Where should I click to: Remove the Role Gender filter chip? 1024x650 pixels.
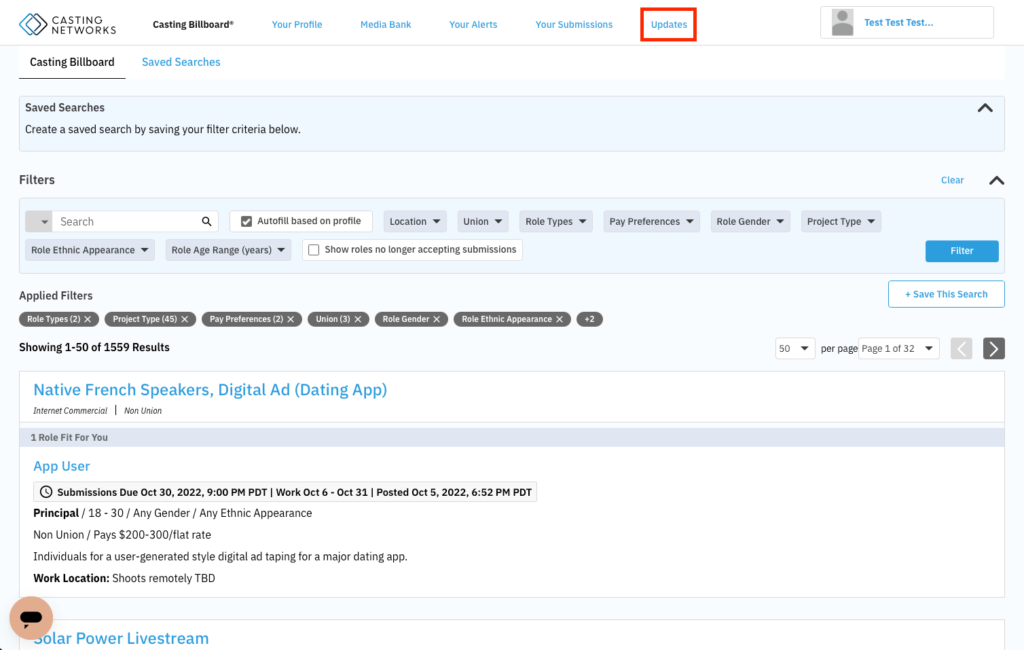[437, 319]
